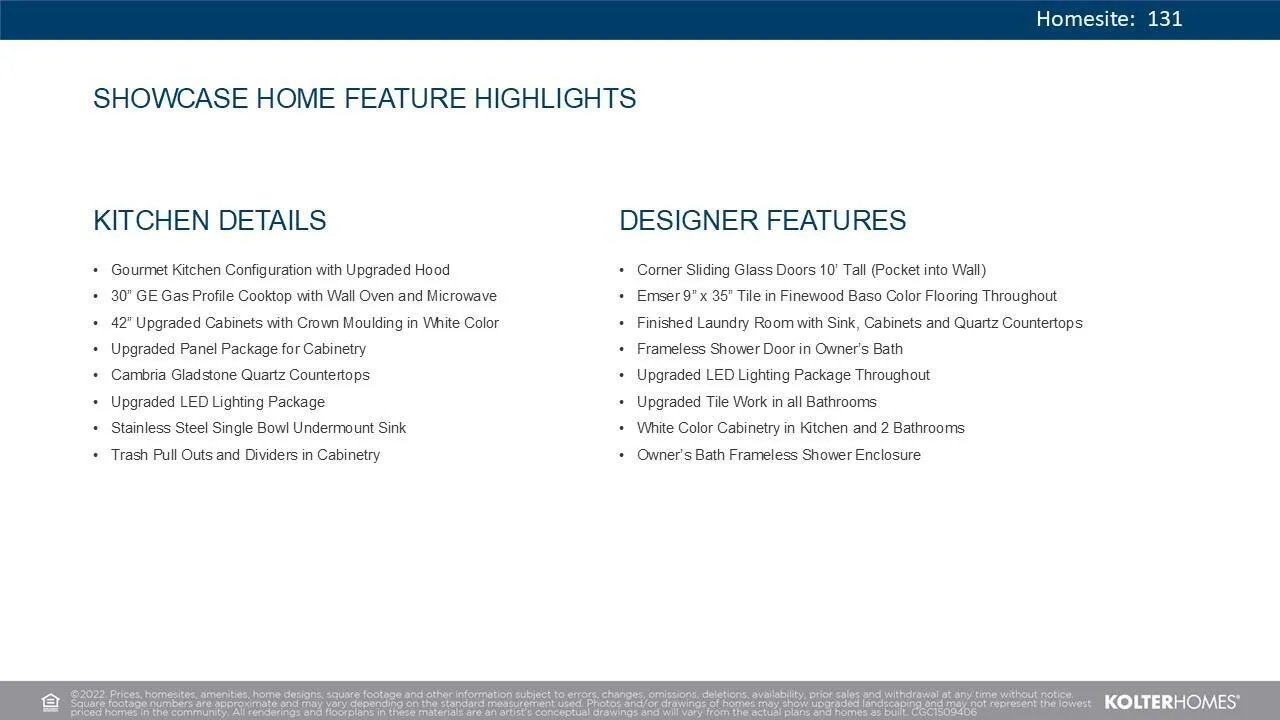The image size is (1280, 720).
Task: Click Stainless Steel Single Bowl Undermount Sink
Action: click(x=258, y=428)
